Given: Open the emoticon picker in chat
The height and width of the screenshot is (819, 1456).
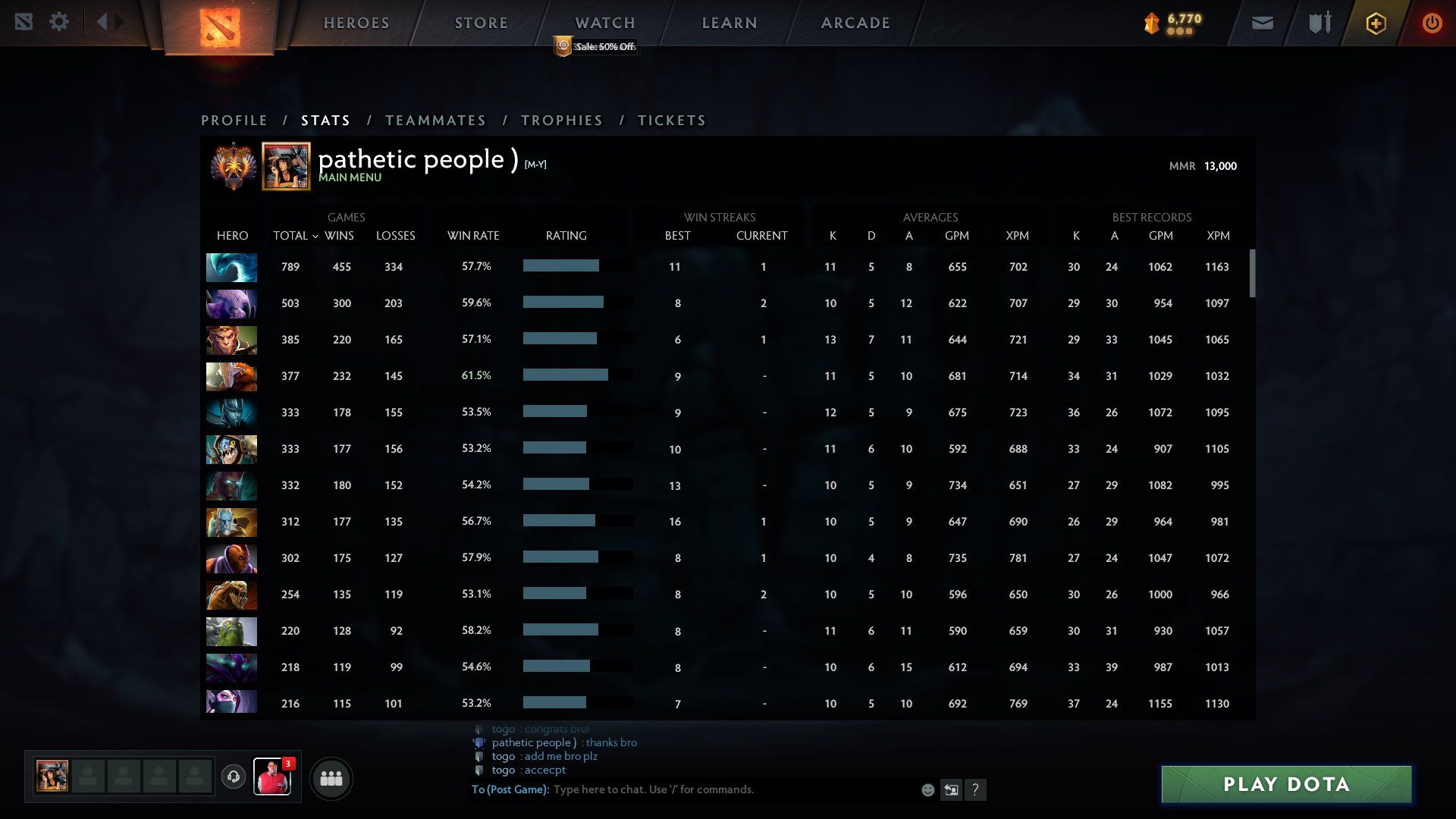Looking at the screenshot, I should [x=927, y=790].
